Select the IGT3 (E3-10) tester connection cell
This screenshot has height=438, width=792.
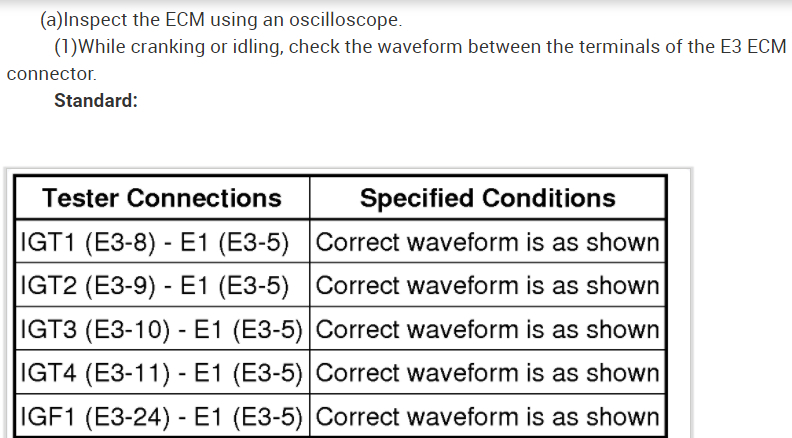[161, 330]
